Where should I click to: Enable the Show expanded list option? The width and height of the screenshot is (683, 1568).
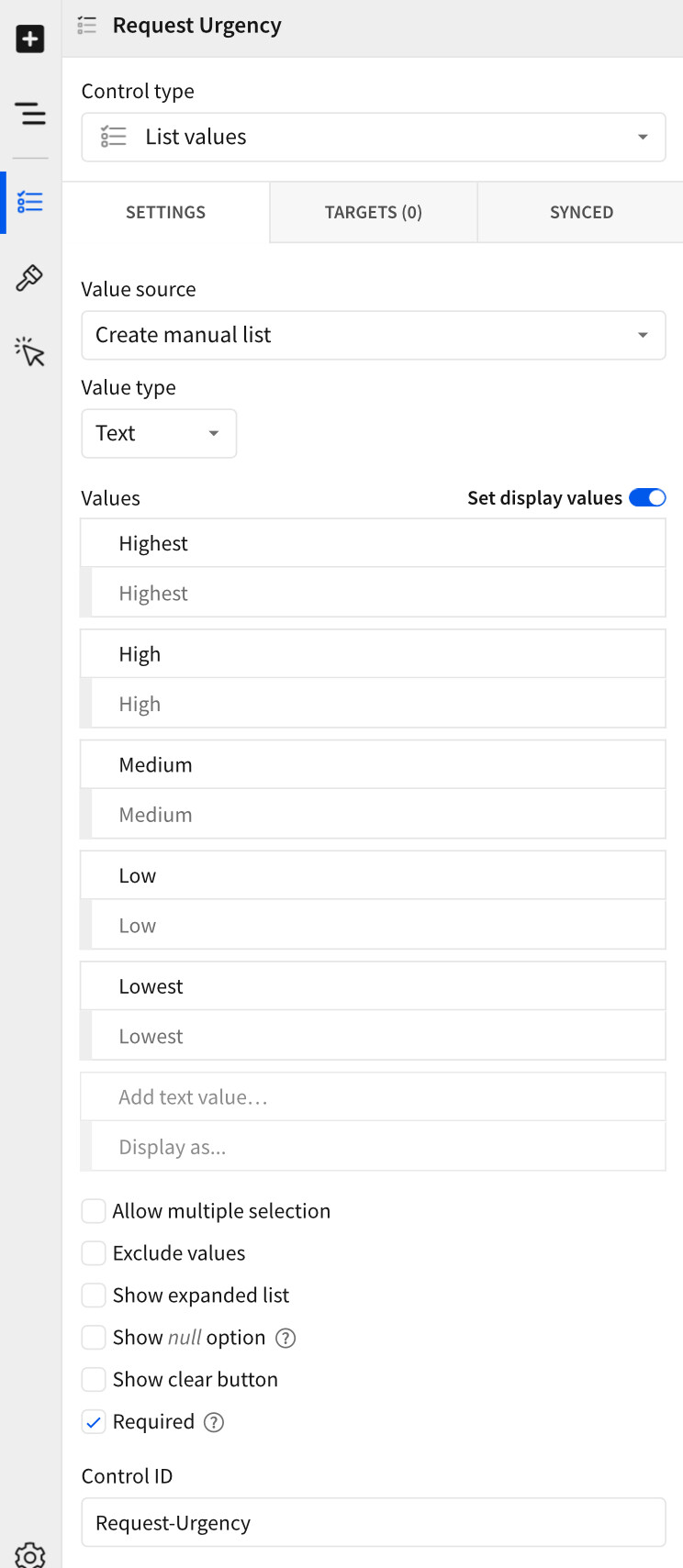(93, 1295)
